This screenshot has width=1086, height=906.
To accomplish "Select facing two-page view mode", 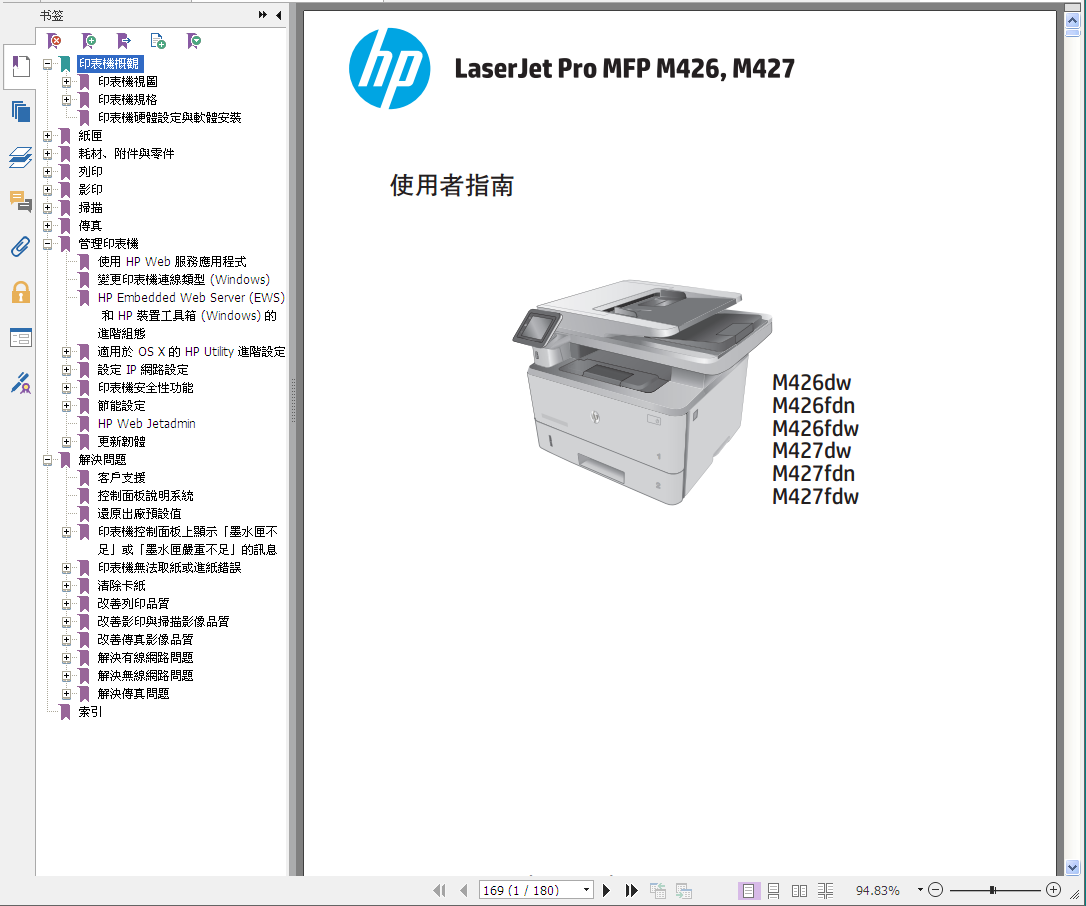I will tap(799, 890).
